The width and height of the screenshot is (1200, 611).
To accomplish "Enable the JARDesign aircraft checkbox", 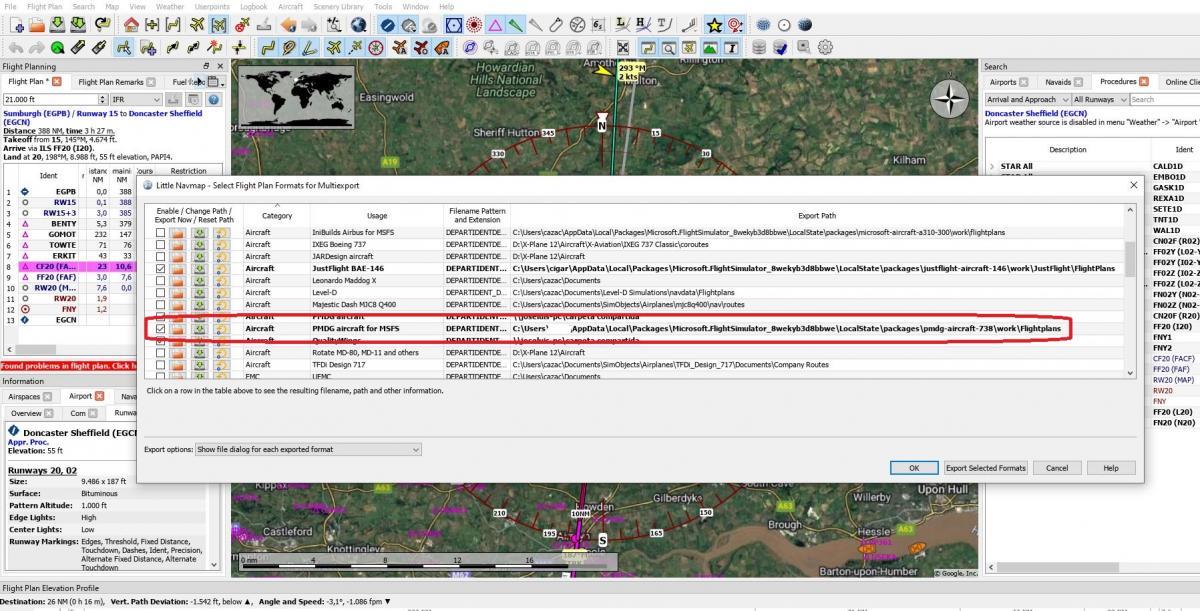I will [160, 257].
